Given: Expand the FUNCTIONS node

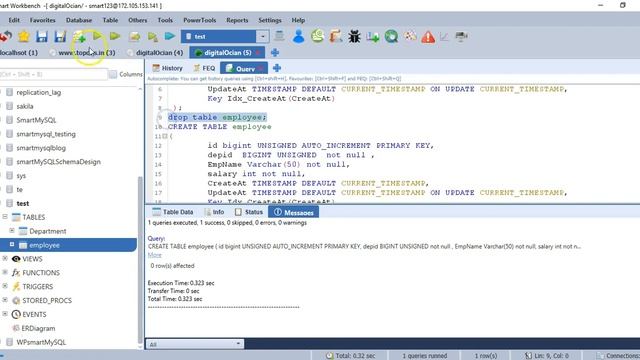Looking at the screenshot, I should (x=5, y=272).
